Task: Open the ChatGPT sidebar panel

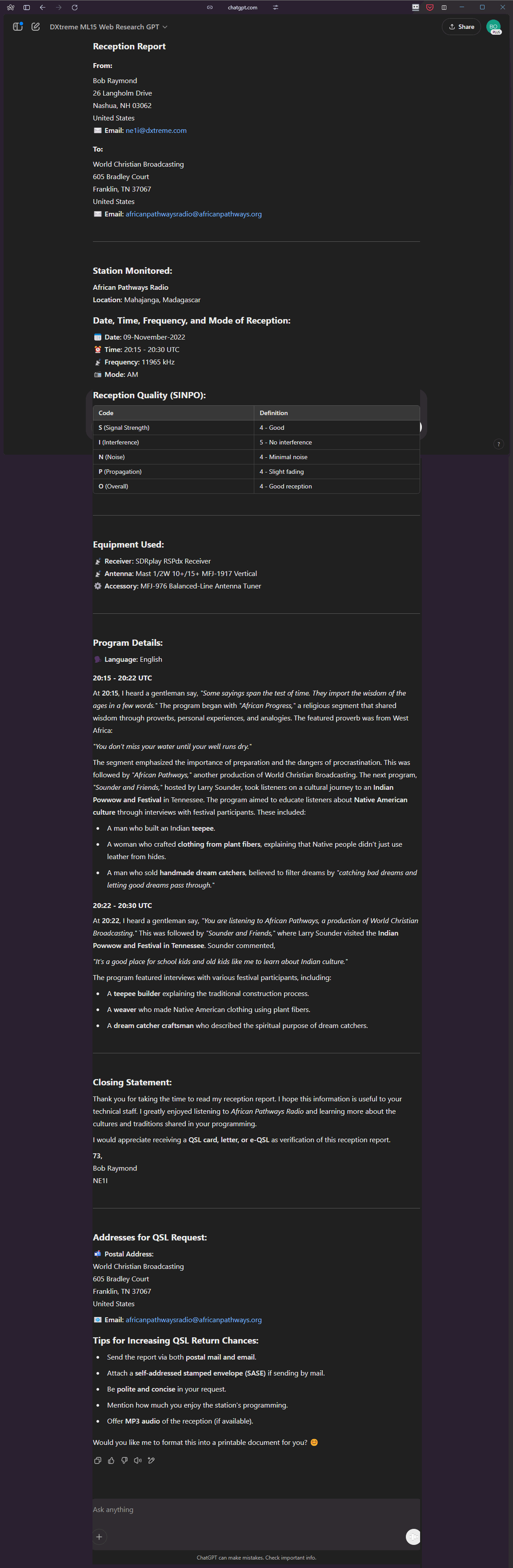Action: click(x=18, y=27)
